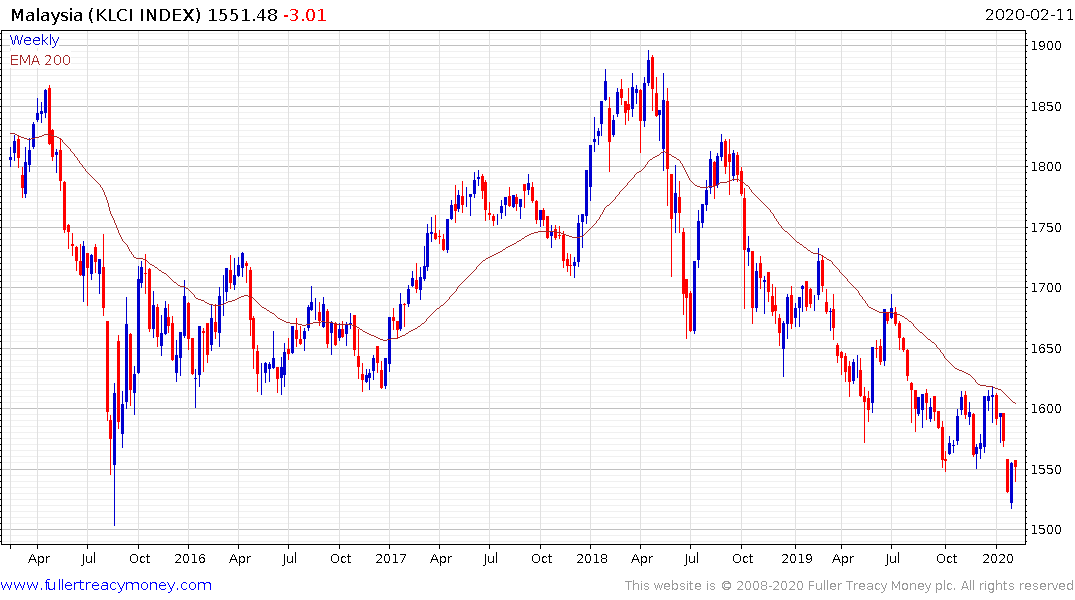Click the chart title 'Malaysia (KLCI INDEX)'
Screen dimensions: 1075x600
pos(106,15)
